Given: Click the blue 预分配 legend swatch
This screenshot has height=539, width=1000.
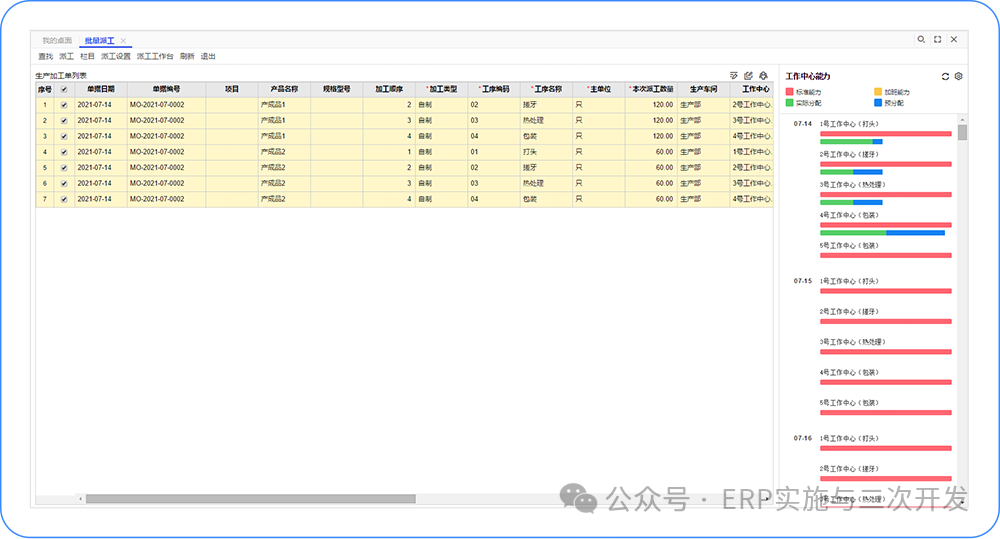Looking at the screenshot, I should tap(878, 102).
